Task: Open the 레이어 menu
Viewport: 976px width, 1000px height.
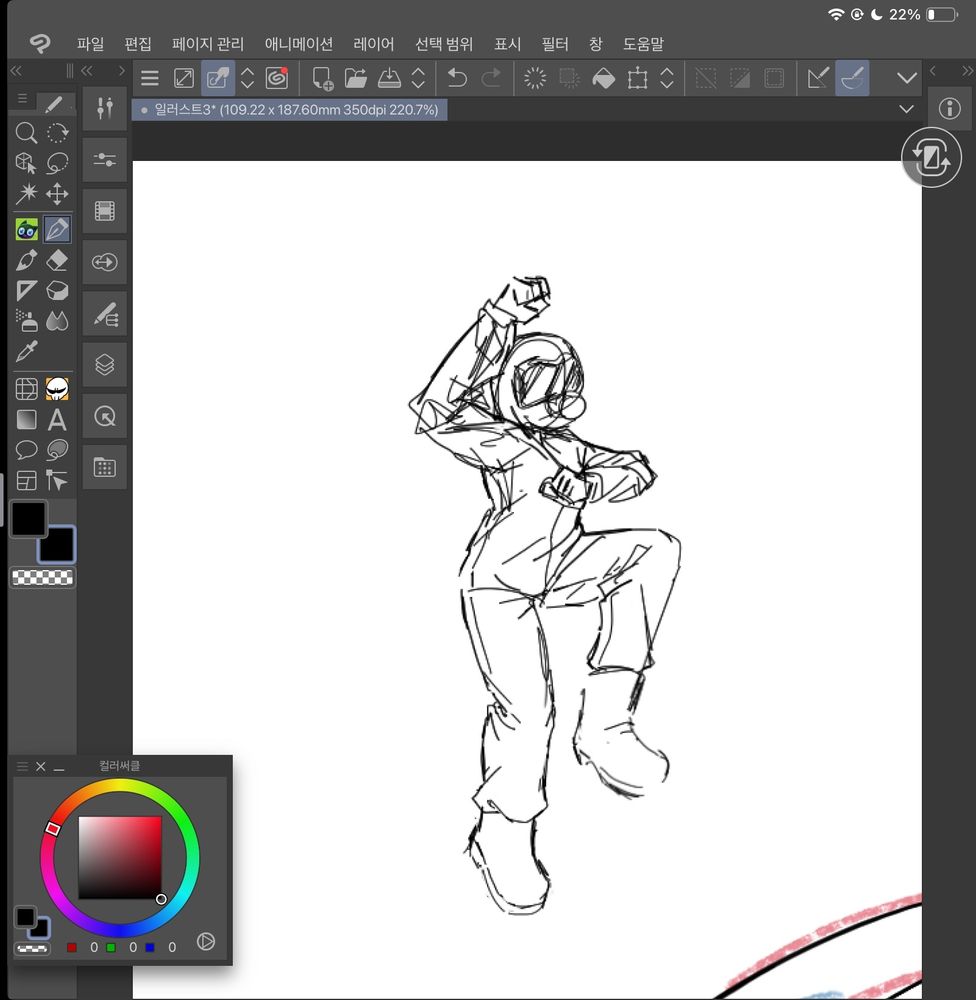Action: (x=374, y=44)
